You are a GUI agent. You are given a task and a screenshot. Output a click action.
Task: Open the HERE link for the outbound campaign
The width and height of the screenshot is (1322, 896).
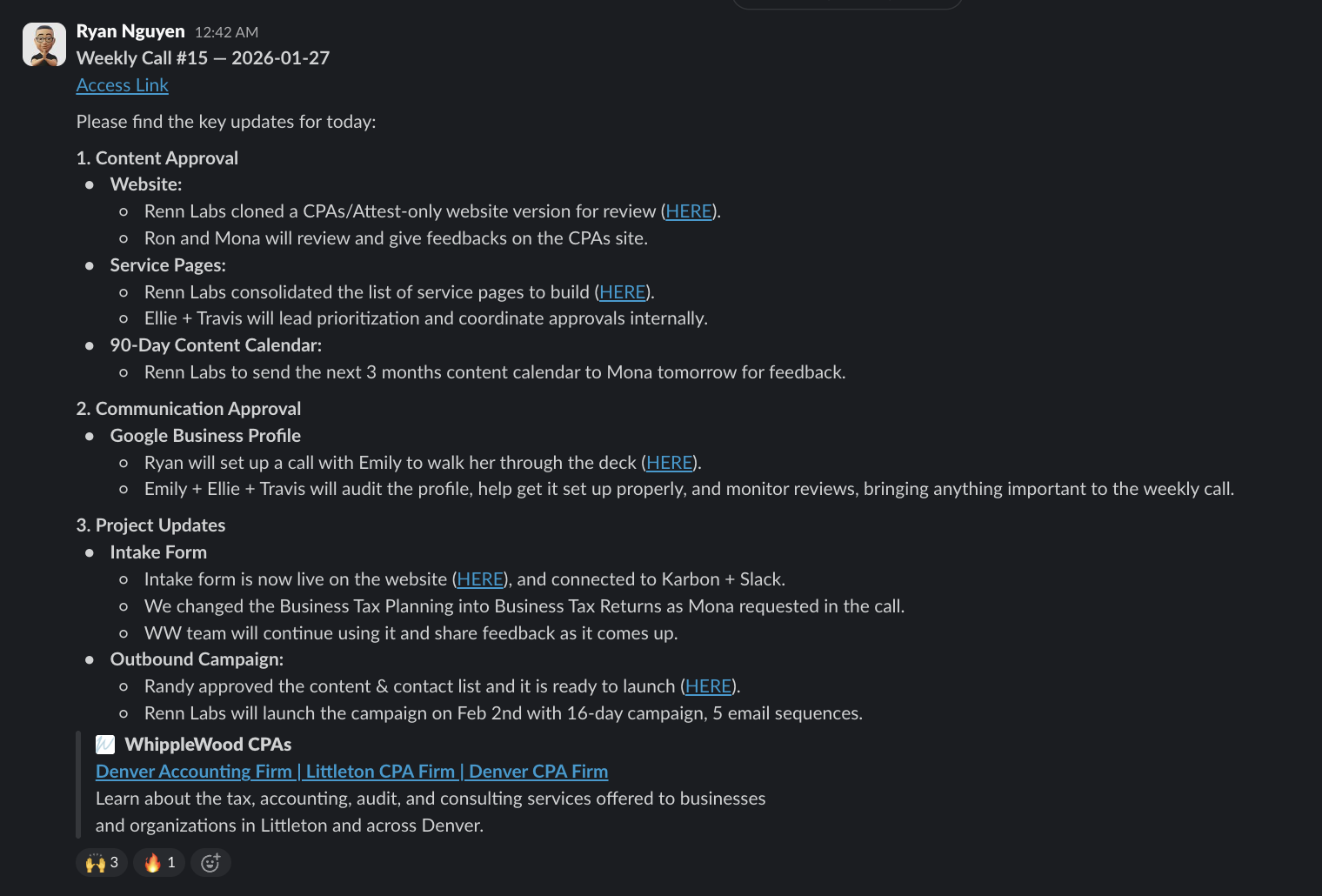click(x=708, y=685)
